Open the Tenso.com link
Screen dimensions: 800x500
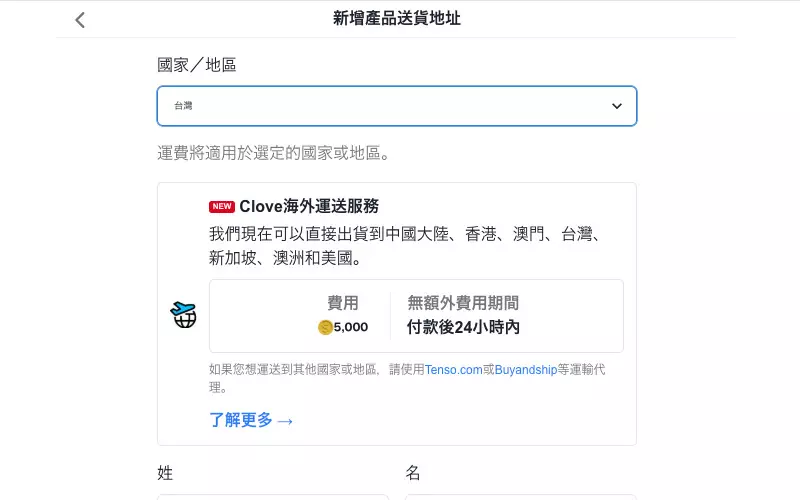(454, 369)
